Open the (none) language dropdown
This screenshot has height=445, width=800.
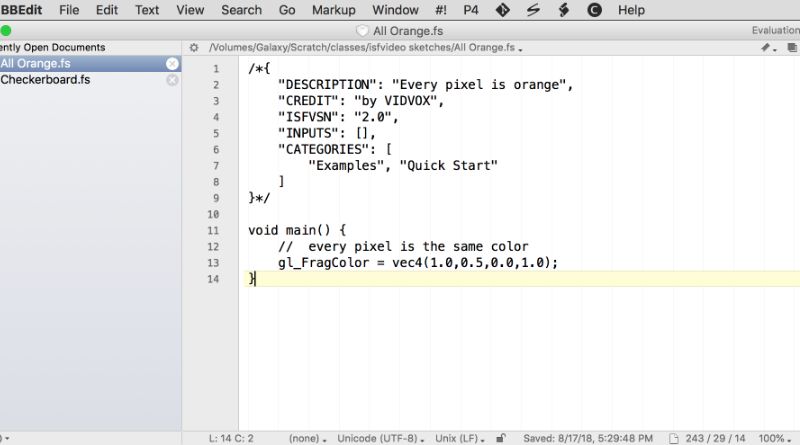308,438
